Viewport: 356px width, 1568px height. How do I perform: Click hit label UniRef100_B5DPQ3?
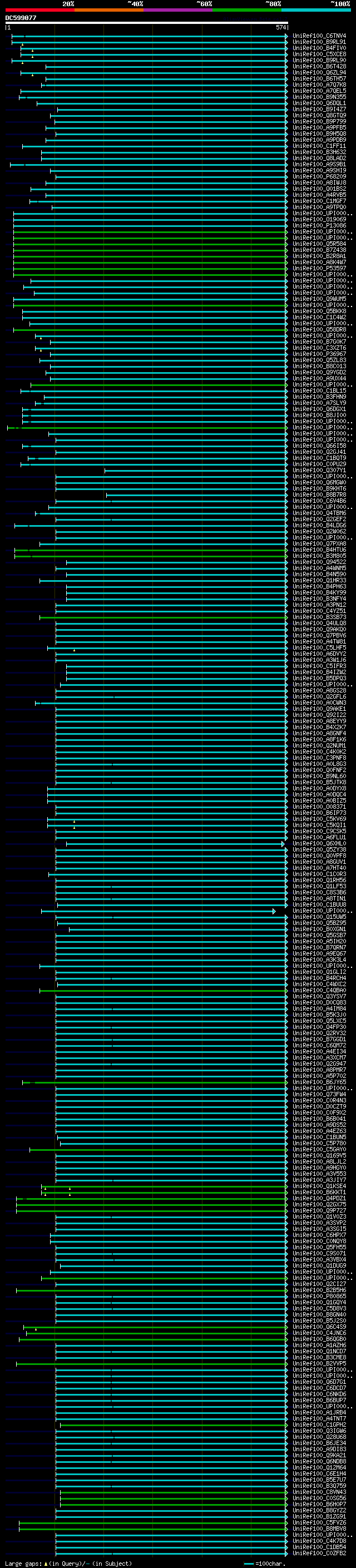point(319,679)
